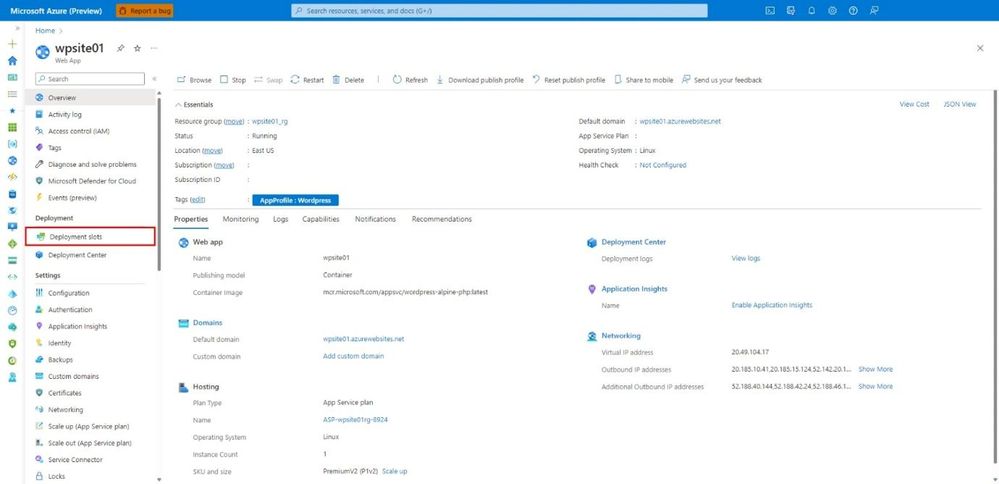Switch to the Notifications tab
The image size is (999, 484).
click(x=375, y=219)
